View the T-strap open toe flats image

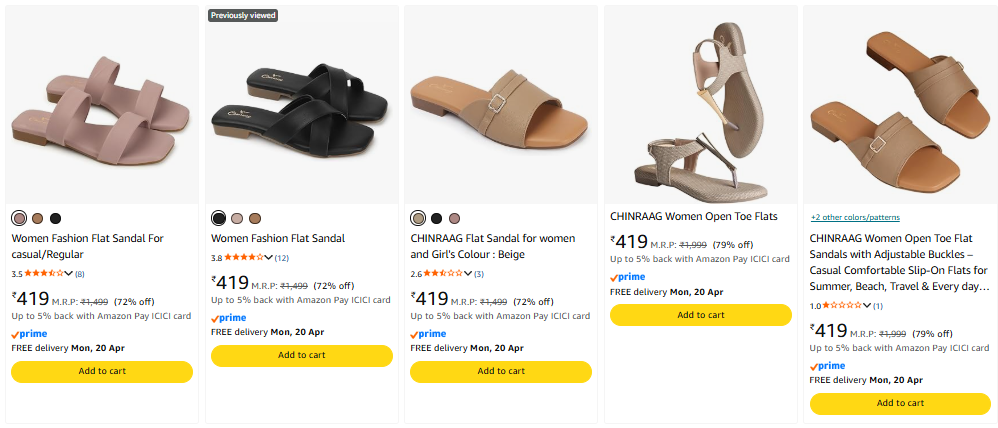tap(701, 105)
